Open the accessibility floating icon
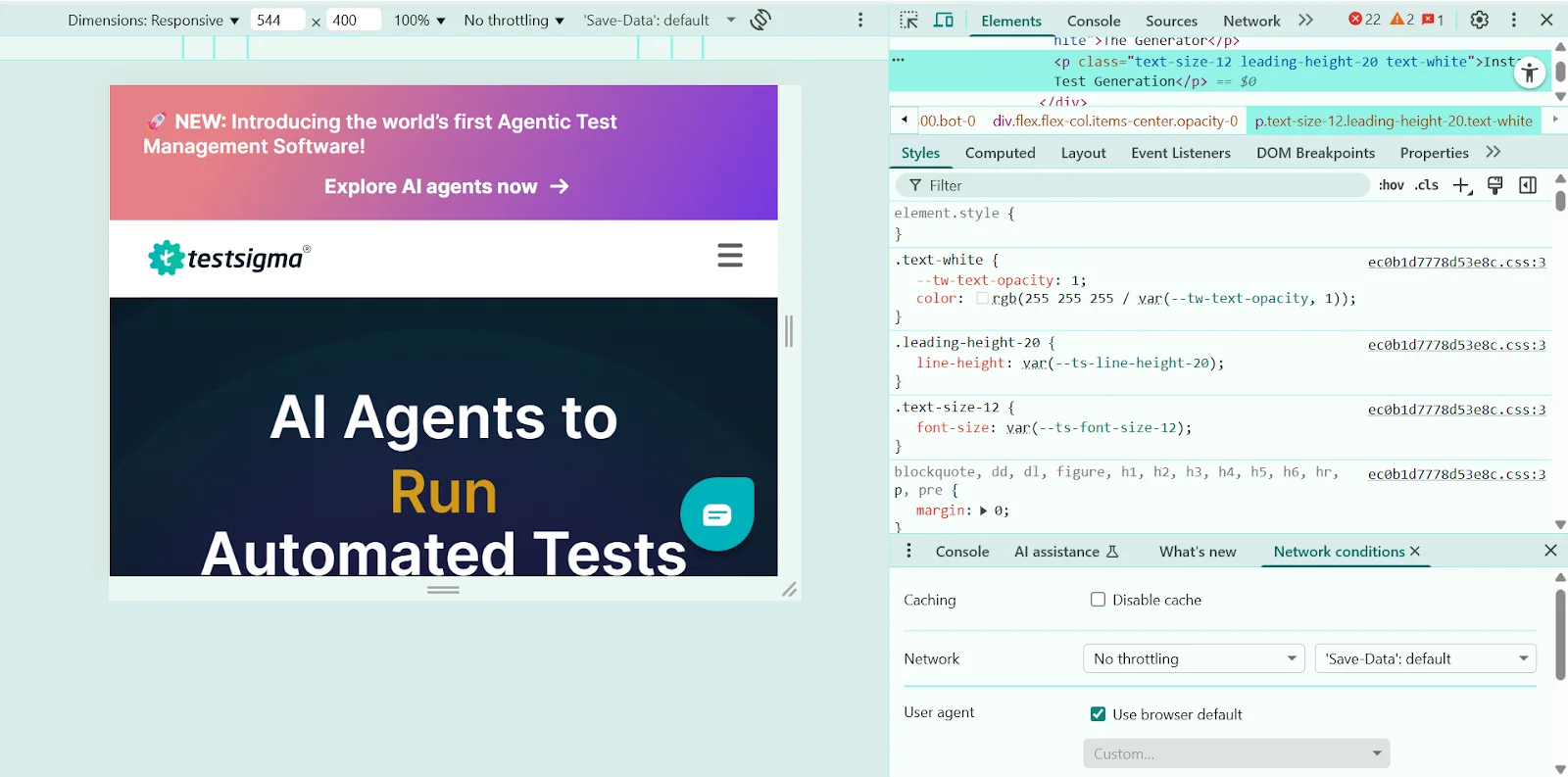This screenshot has width=1568, height=777. point(1529,73)
